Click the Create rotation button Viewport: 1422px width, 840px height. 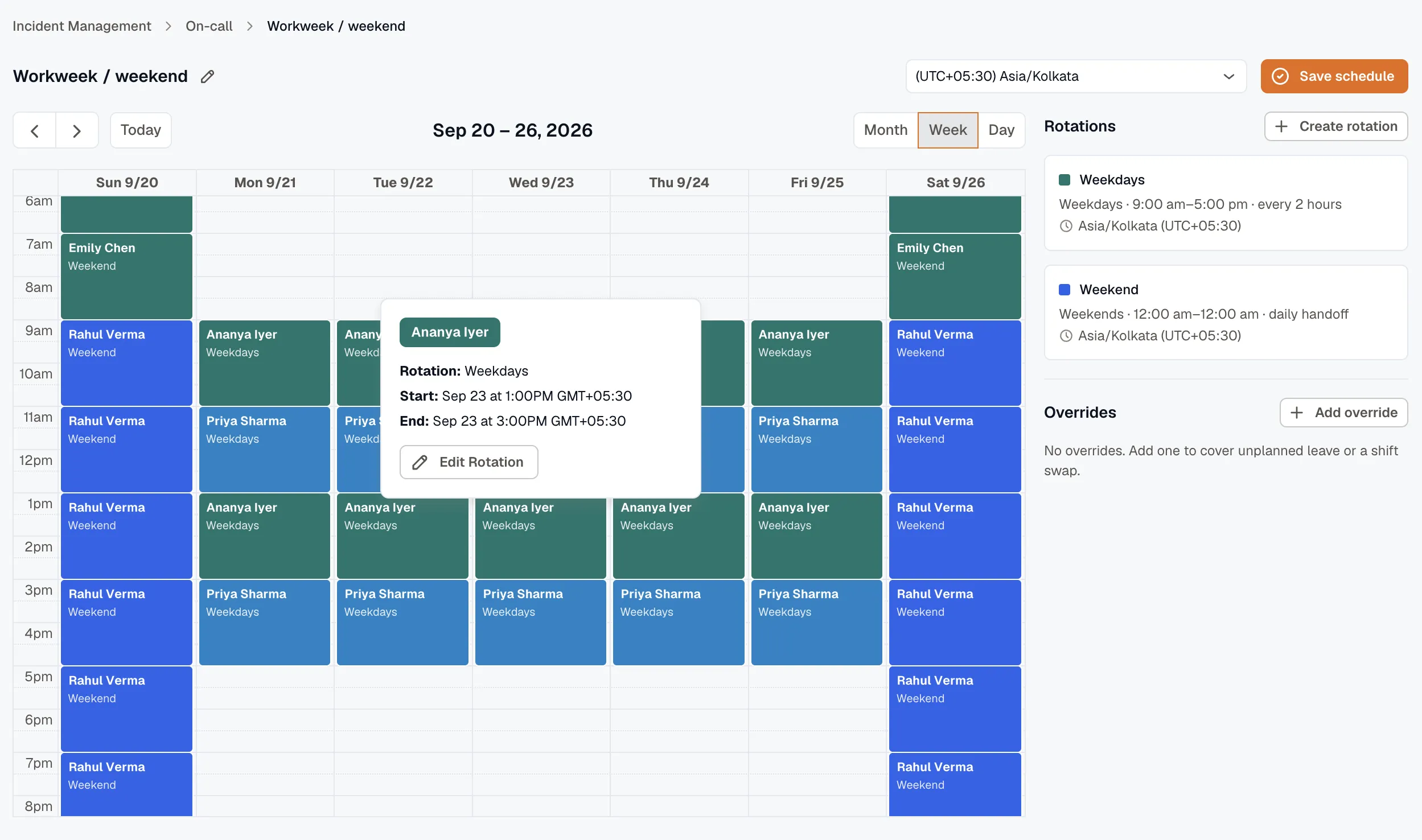[1336, 126]
